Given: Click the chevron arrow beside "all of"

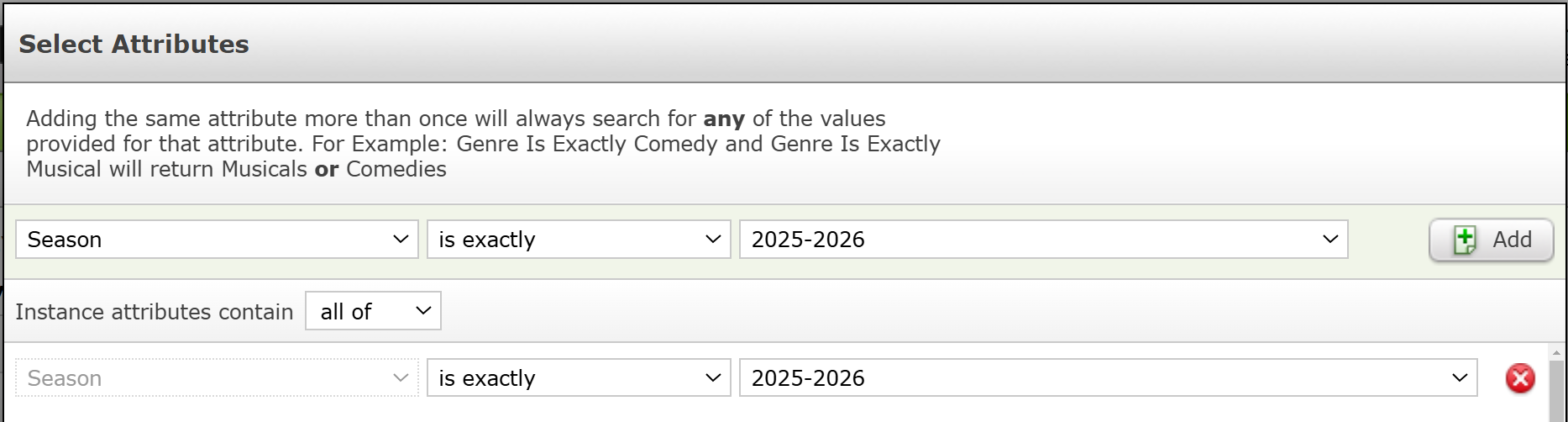Looking at the screenshot, I should pos(423,311).
